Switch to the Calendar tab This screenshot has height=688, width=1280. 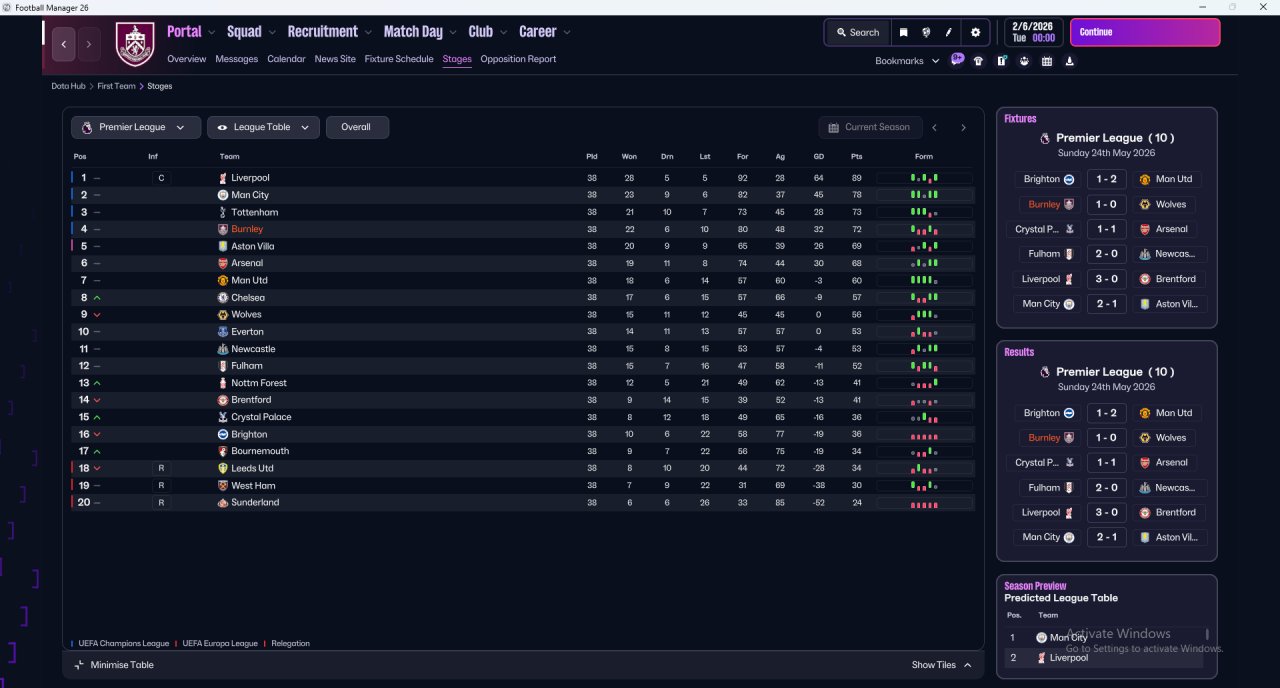click(286, 59)
